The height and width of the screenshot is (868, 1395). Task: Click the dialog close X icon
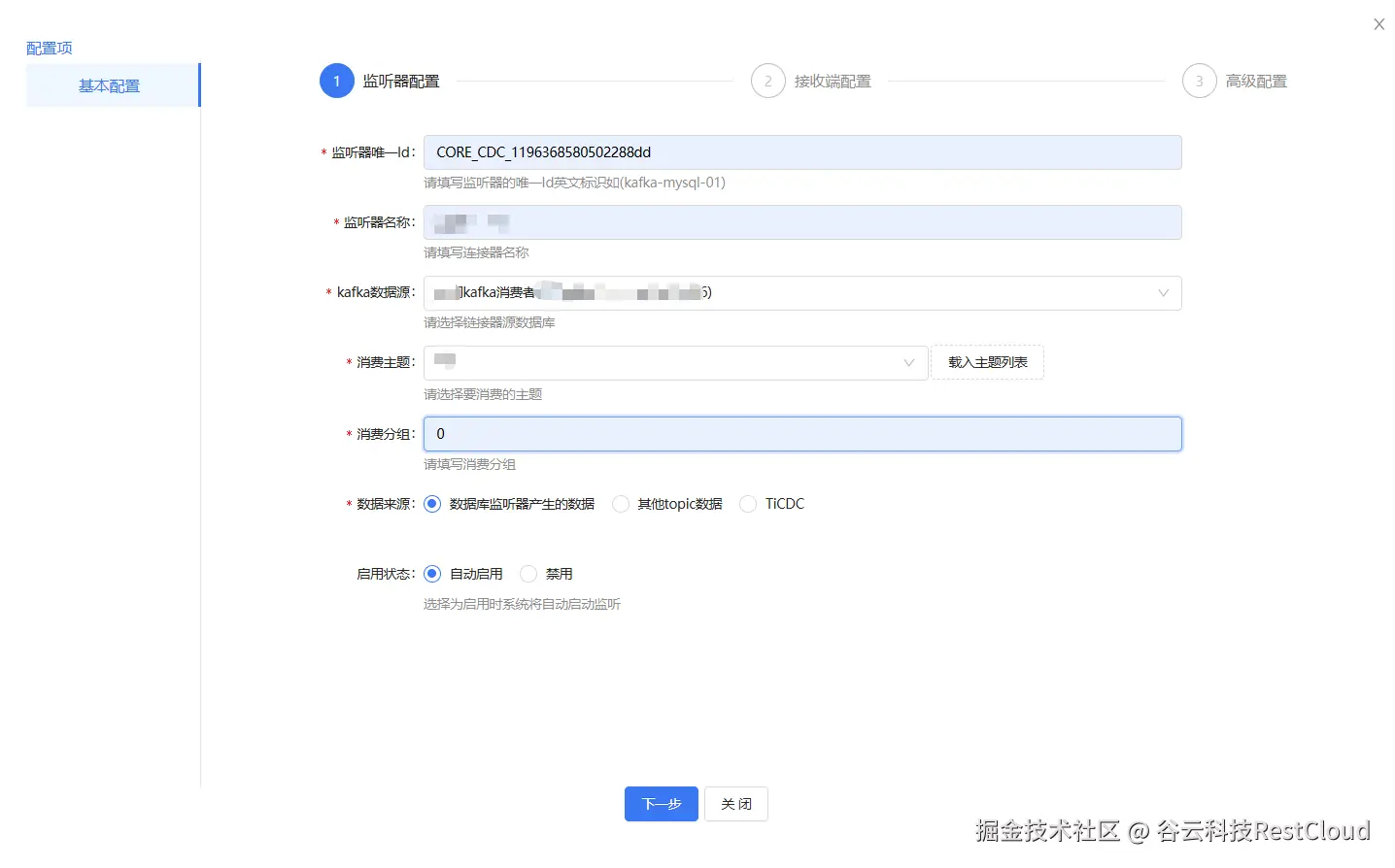1378,23
